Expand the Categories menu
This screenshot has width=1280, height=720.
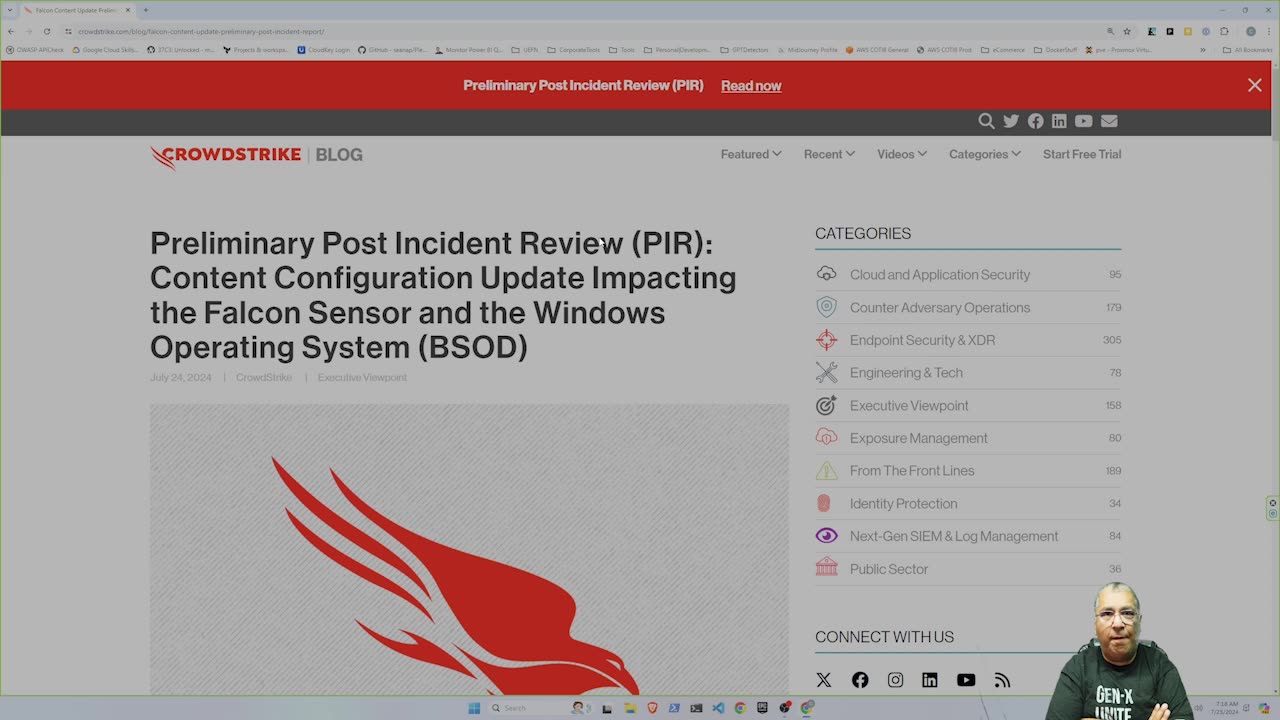click(x=985, y=154)
